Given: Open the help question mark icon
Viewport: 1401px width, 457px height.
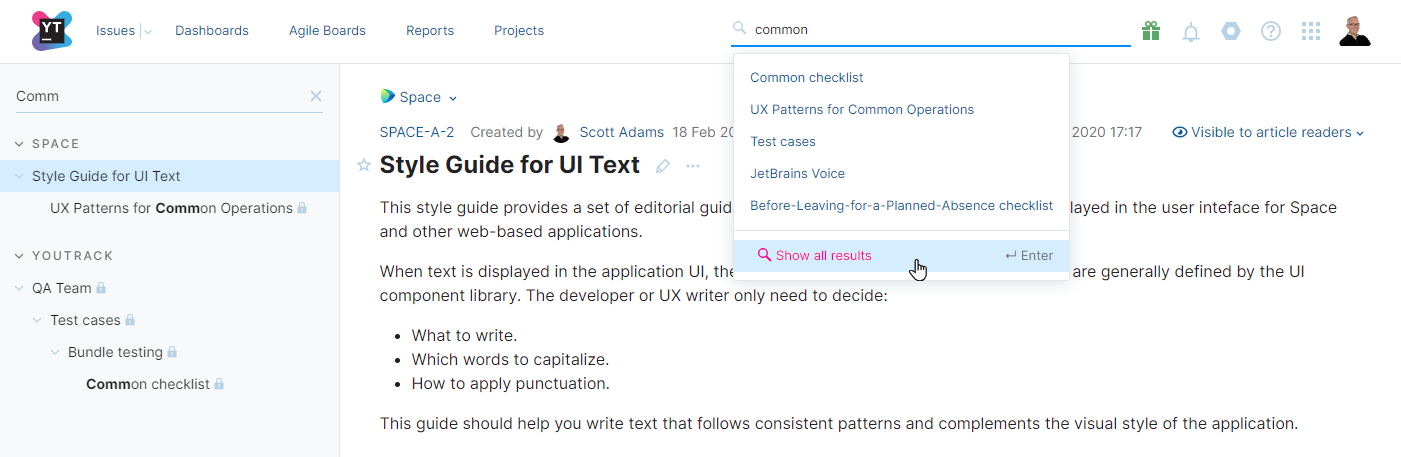Looking at the screenshot, I should (1271, 31).
